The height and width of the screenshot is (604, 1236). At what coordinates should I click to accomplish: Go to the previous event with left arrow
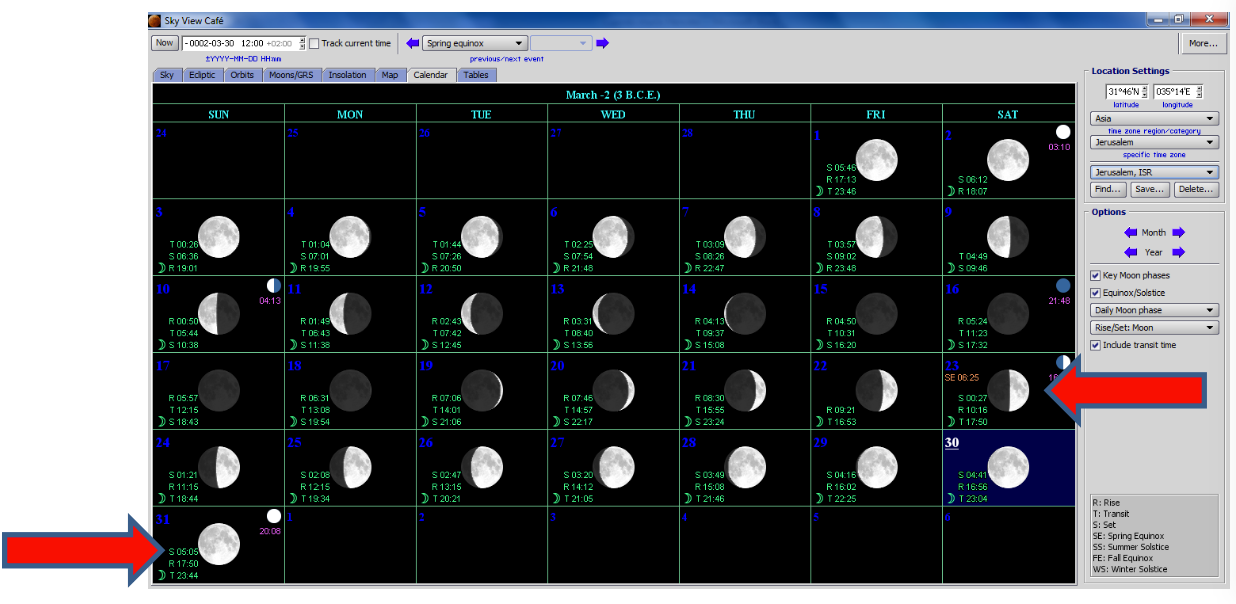point(412,43)
